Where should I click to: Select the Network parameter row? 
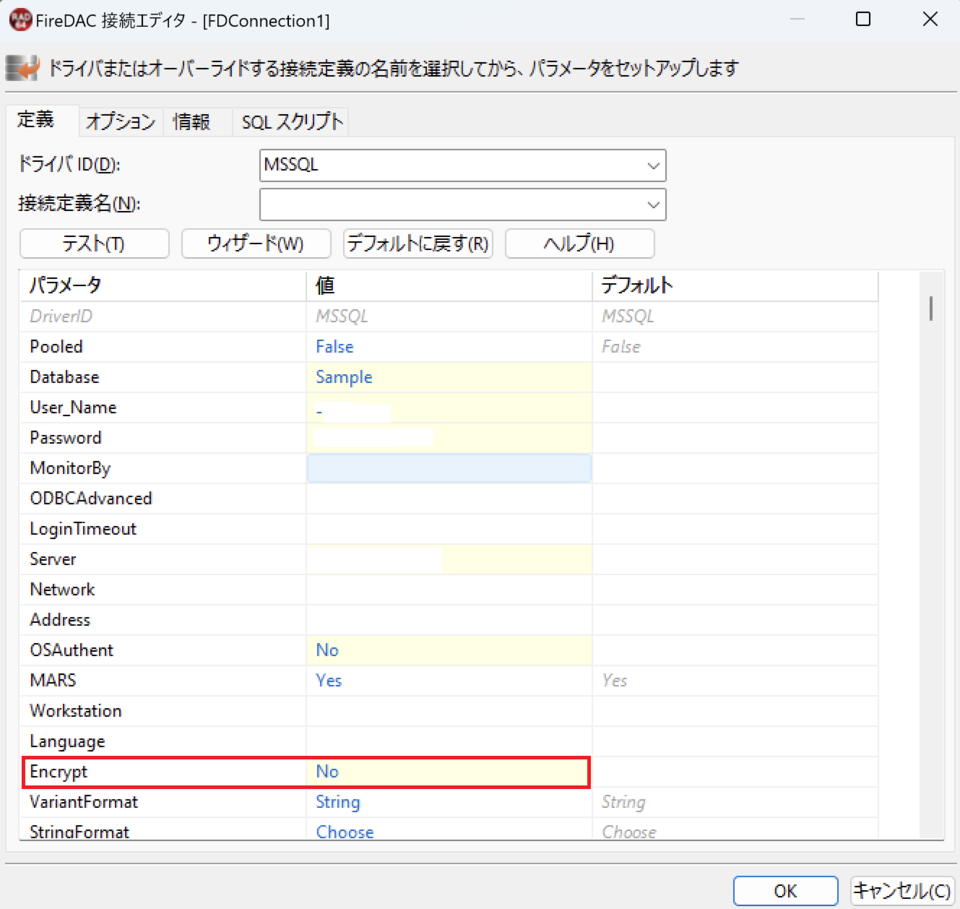(449, 589)
